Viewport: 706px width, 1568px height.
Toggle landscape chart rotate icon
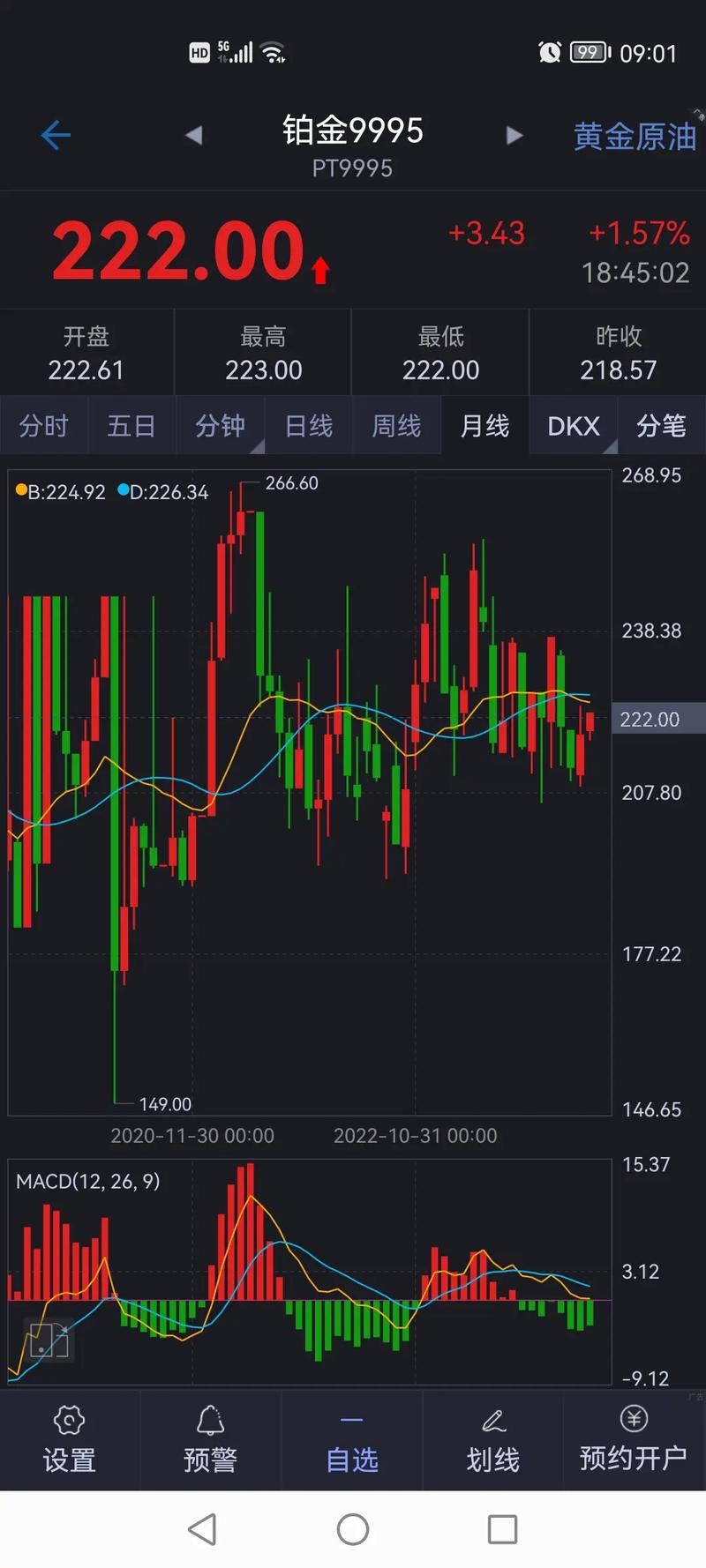tap(49, 1340)
